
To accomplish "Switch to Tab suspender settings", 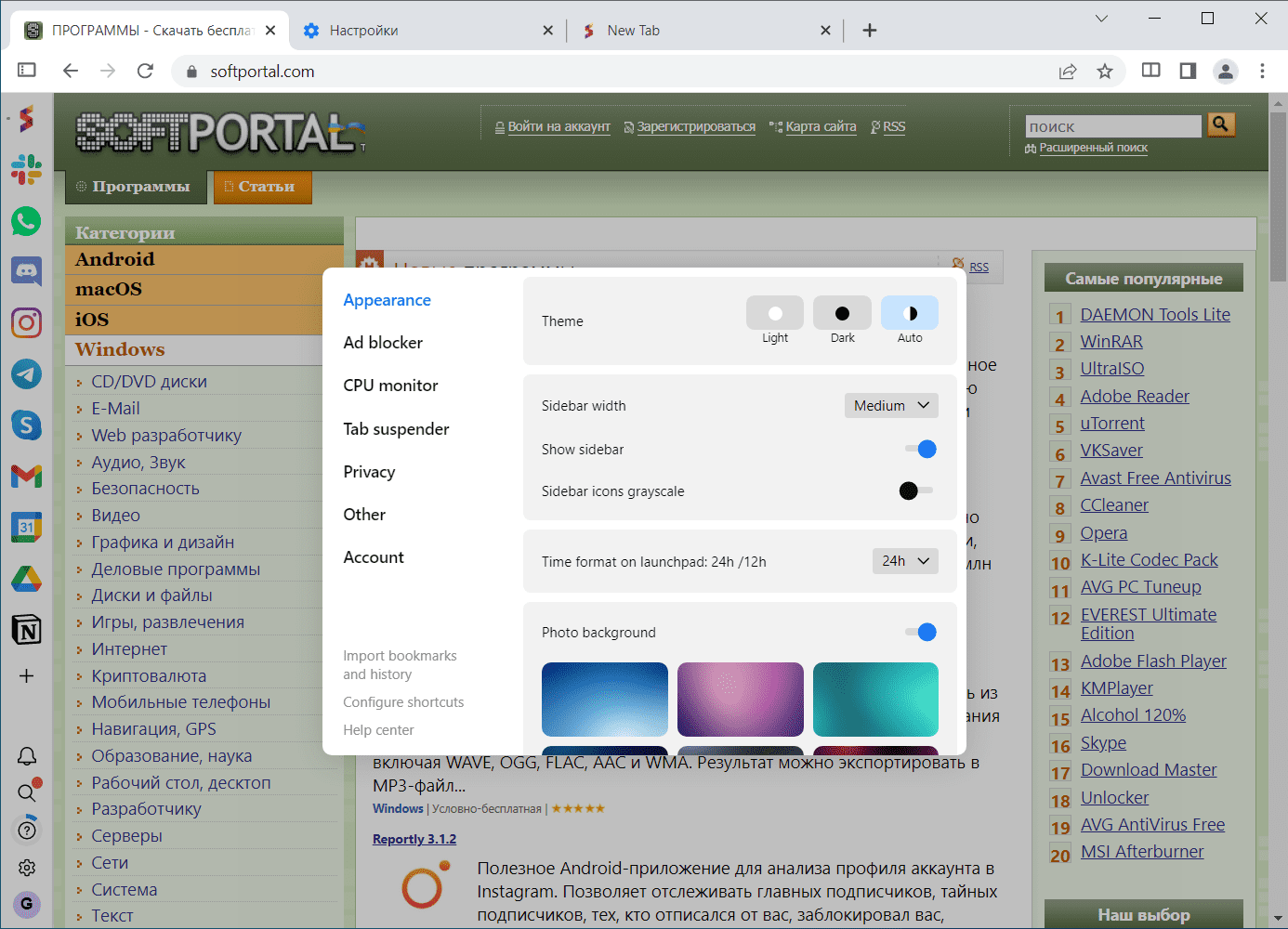I will coord(396,429).
